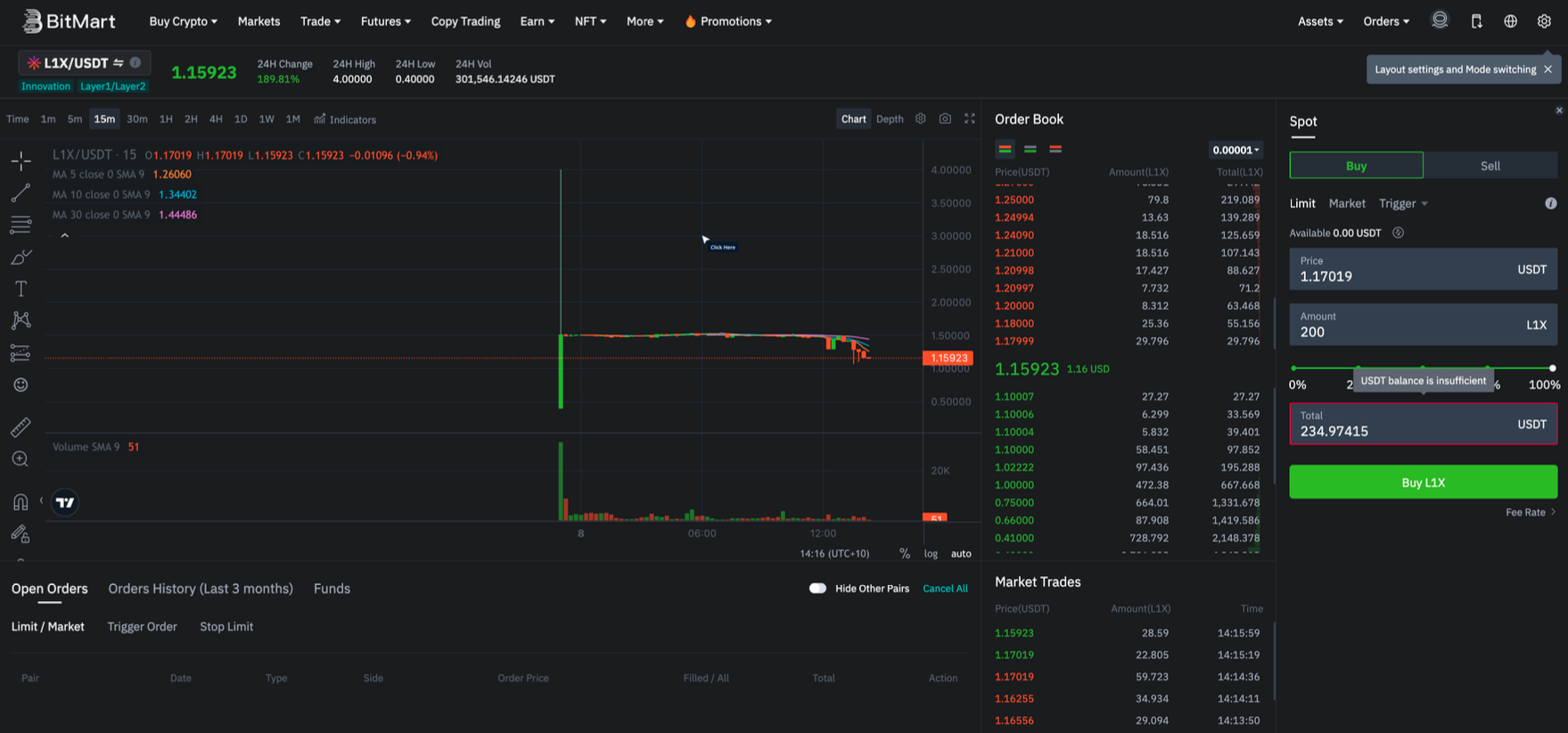Show both bids and asks view
The height and width of the screenshot is (733, 1568).
coord(1005,149)
